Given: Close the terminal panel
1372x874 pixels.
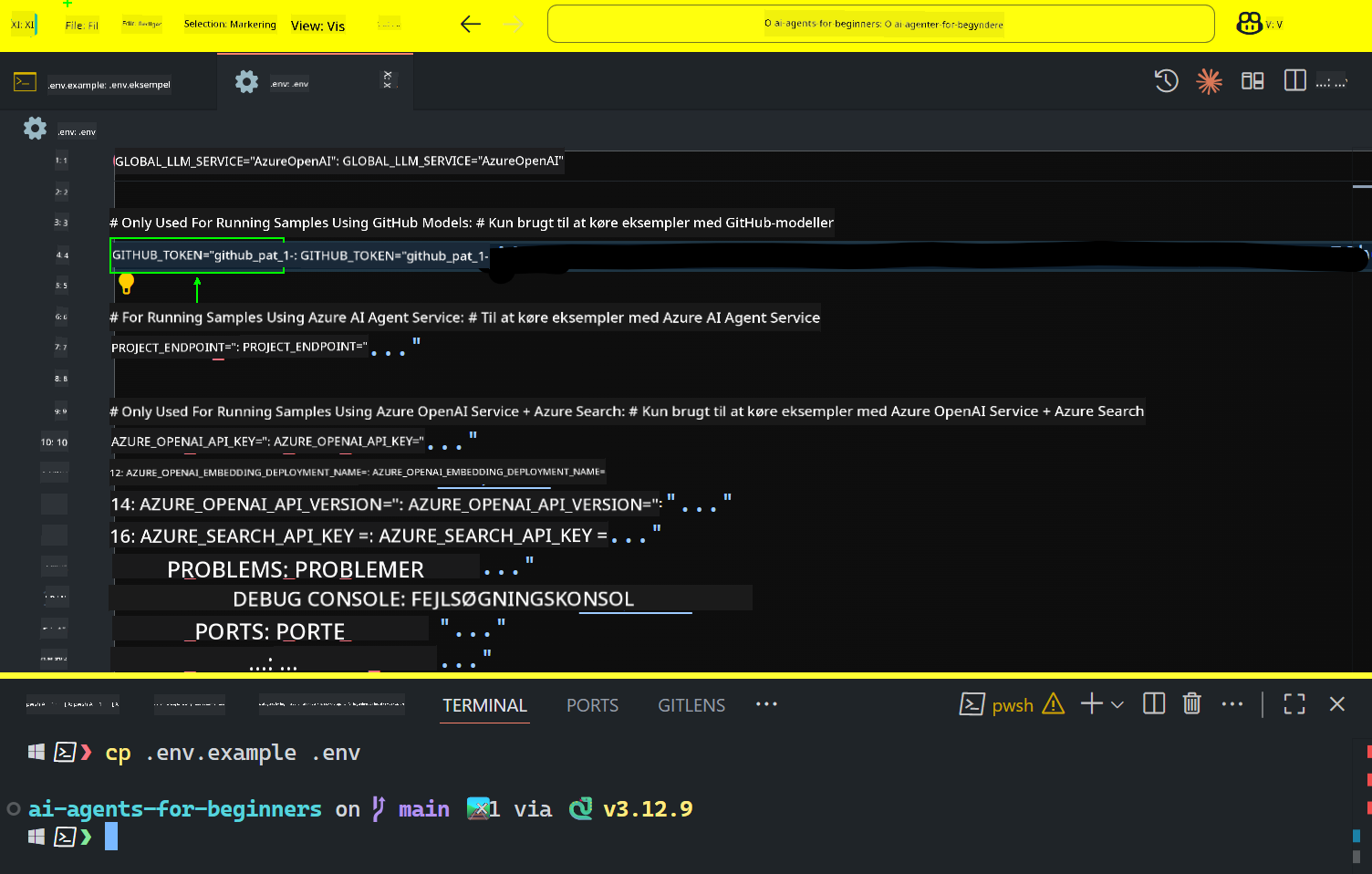Looking at the screenshot, I should click(x=1337, y=703).
